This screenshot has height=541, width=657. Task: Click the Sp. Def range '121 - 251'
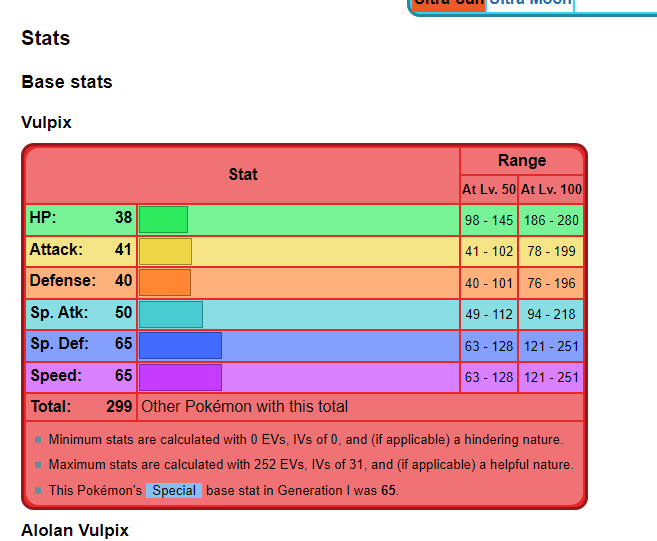(551, 346)
